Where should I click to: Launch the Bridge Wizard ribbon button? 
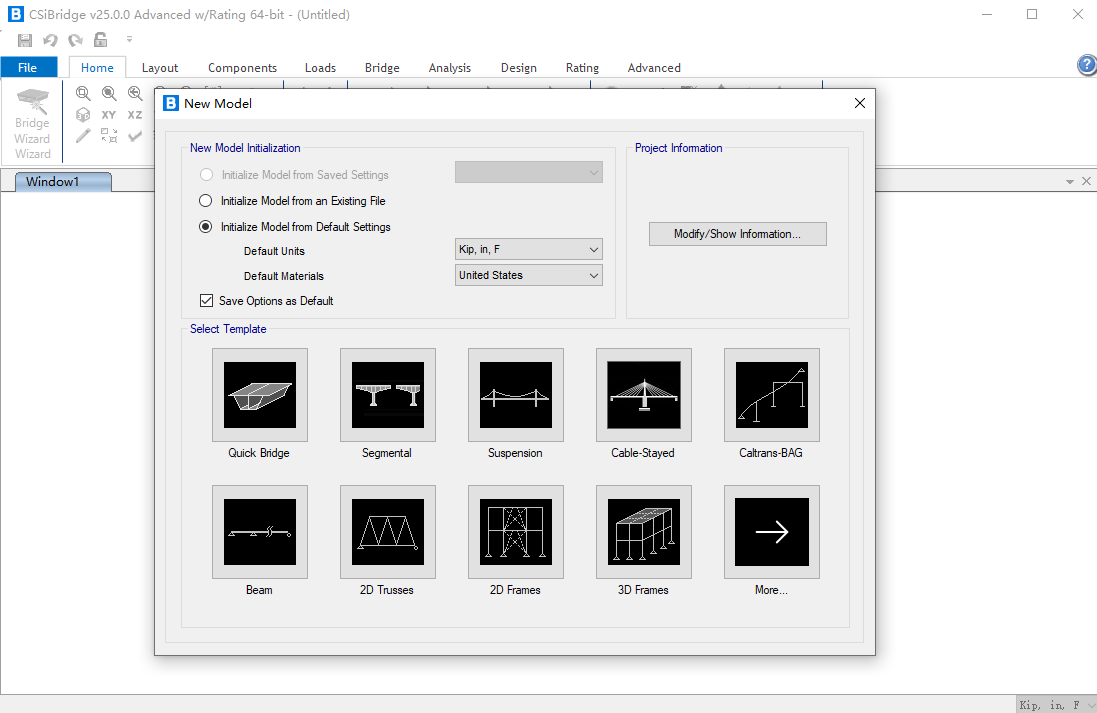pos(32,122)
